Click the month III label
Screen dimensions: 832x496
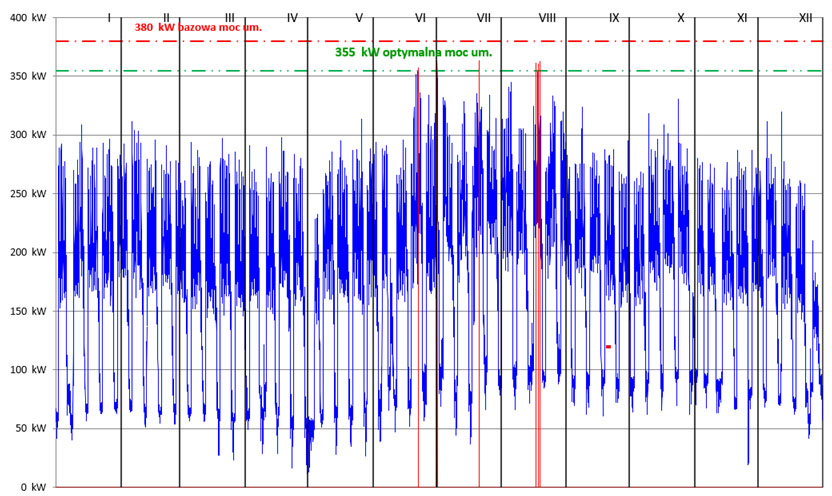(x=230, y=18)
